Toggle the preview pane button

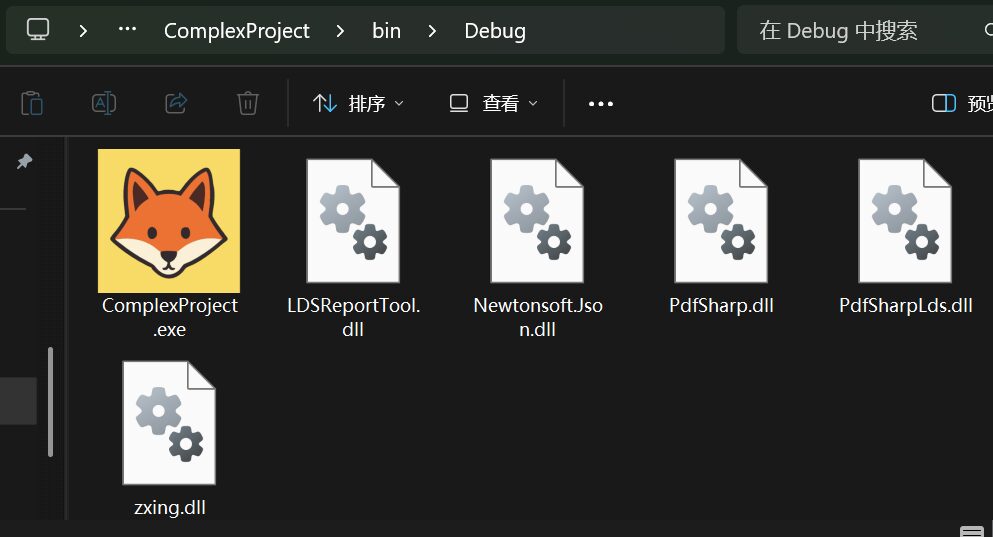[958, 103]
